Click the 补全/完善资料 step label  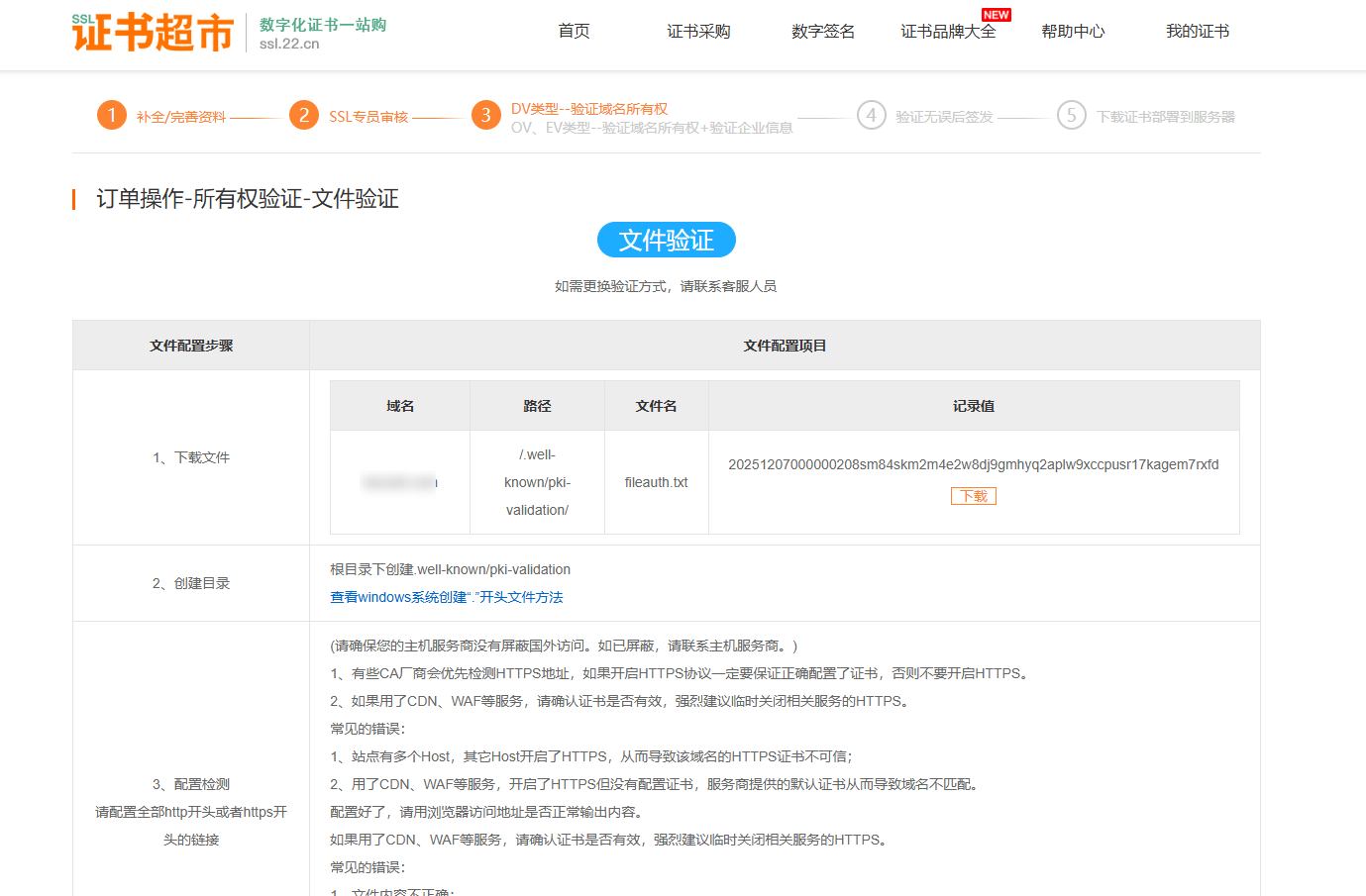181,117
